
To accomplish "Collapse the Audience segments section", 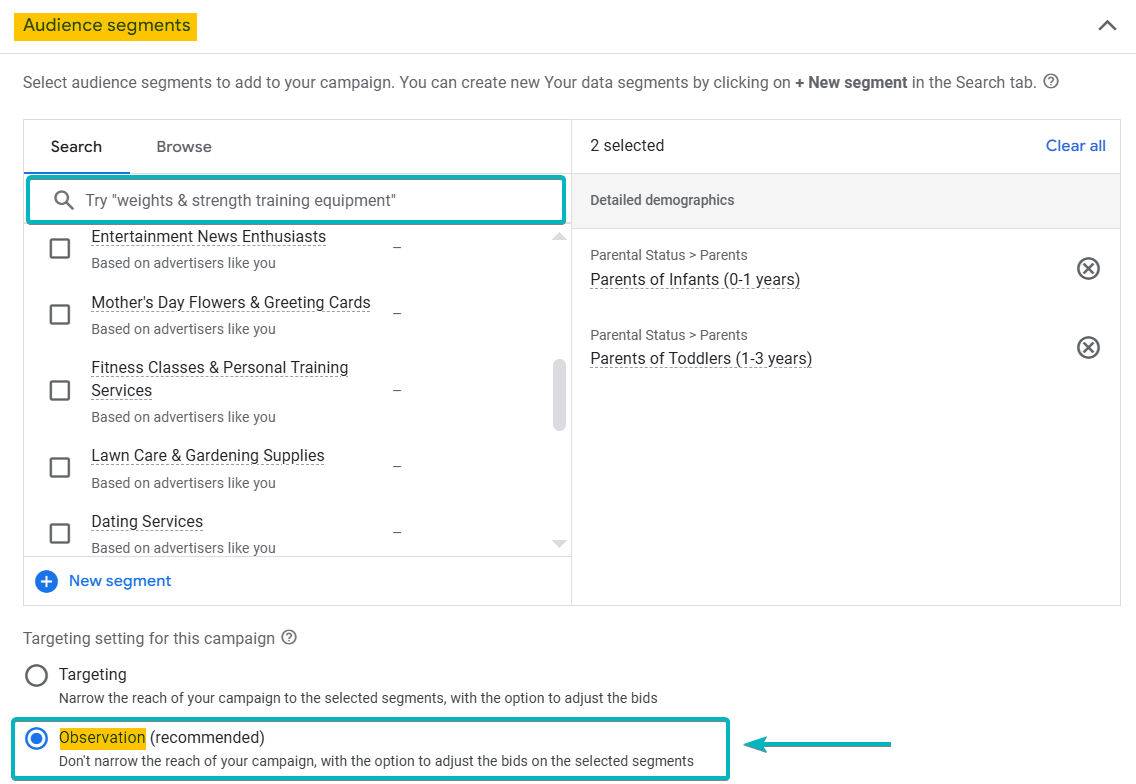I will coord(1107,25).
